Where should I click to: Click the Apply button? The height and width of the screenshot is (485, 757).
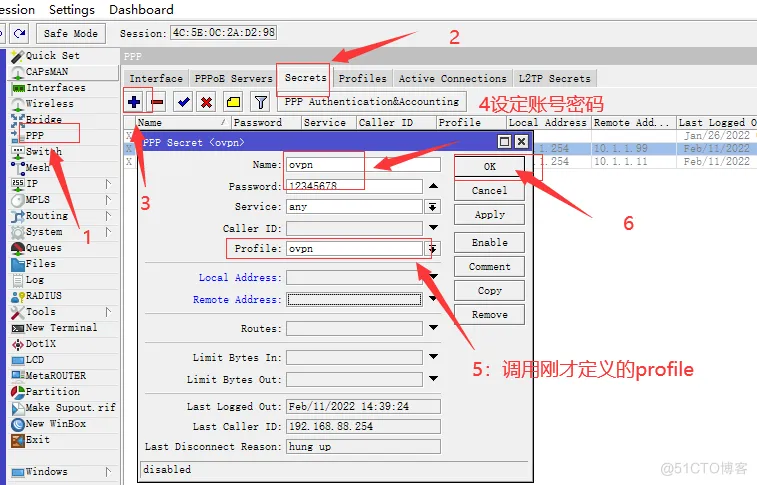(489, 215)
